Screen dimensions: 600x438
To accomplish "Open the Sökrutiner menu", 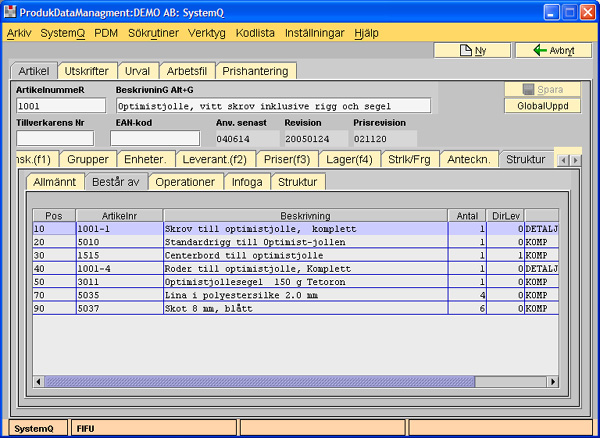I will [153, 33].
